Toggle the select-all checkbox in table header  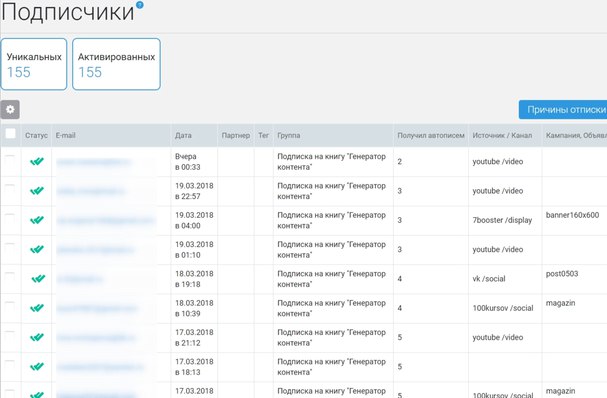[x=10, y=134]
